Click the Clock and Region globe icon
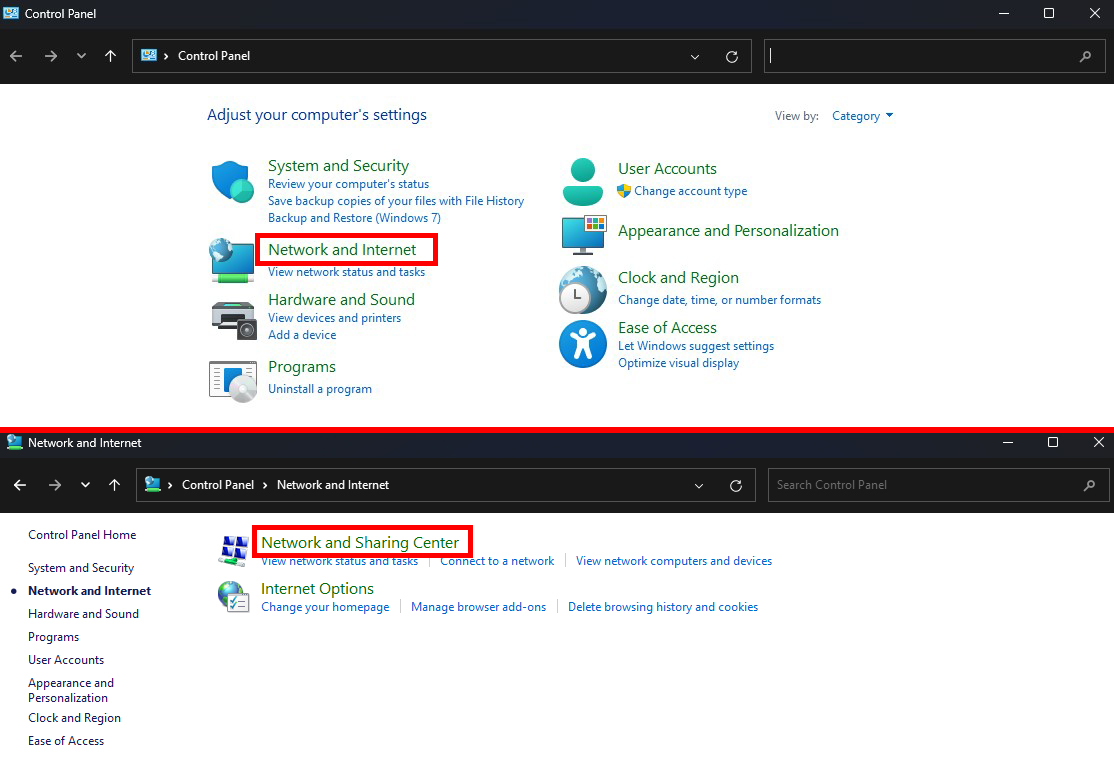The width and height of the screenshot is (1114, 776). point(582,291)
